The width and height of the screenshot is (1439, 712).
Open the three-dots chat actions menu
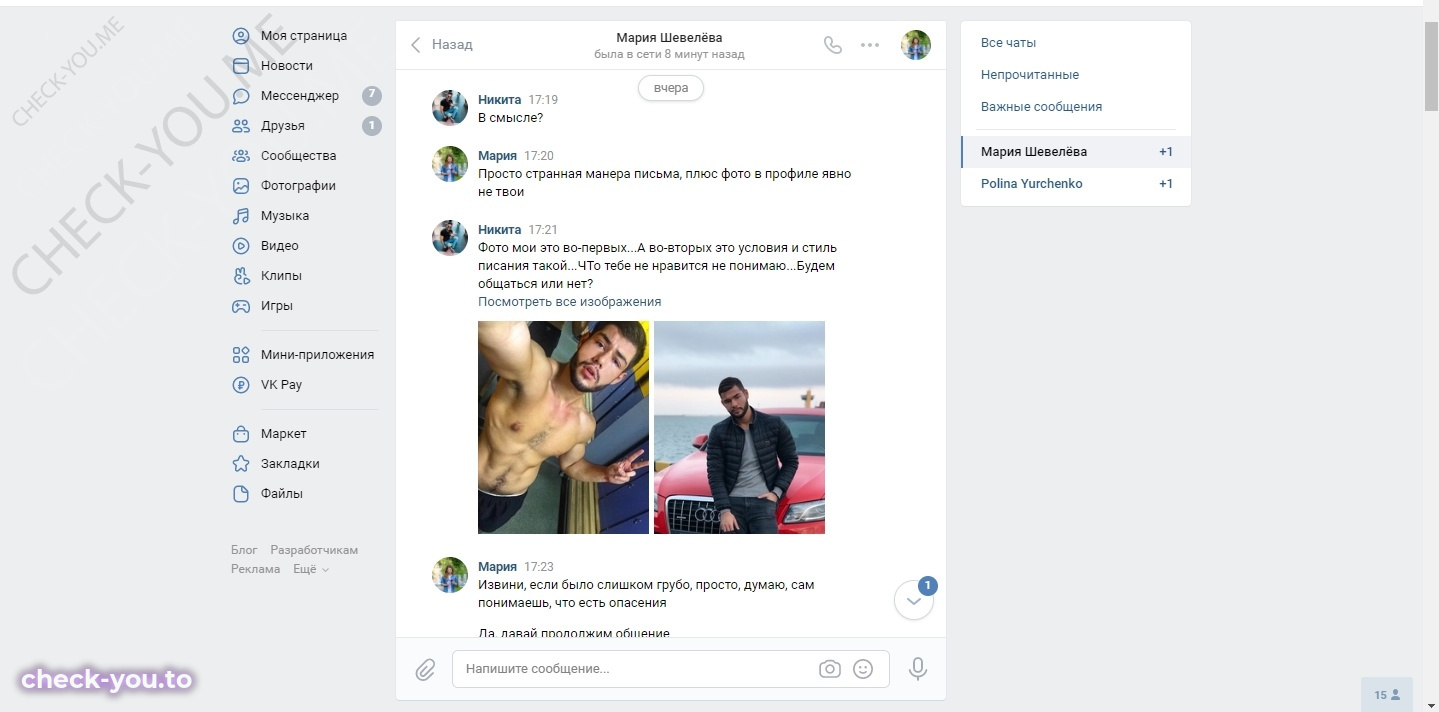coord(870,45)
